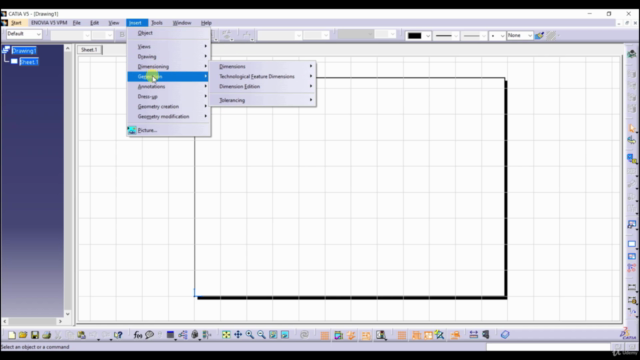Open the Window menu

tap(182, 23)
